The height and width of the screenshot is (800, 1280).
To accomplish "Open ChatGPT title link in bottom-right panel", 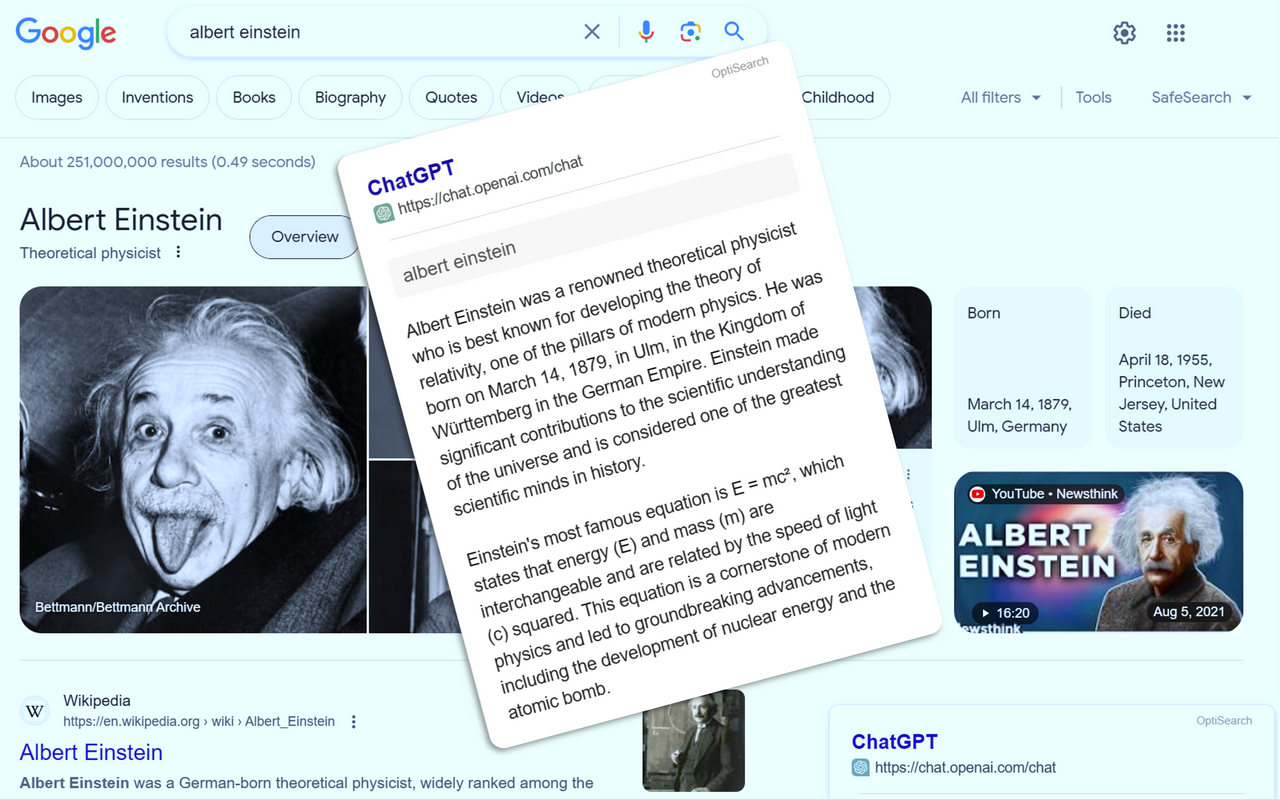I will tap(895, 741).
